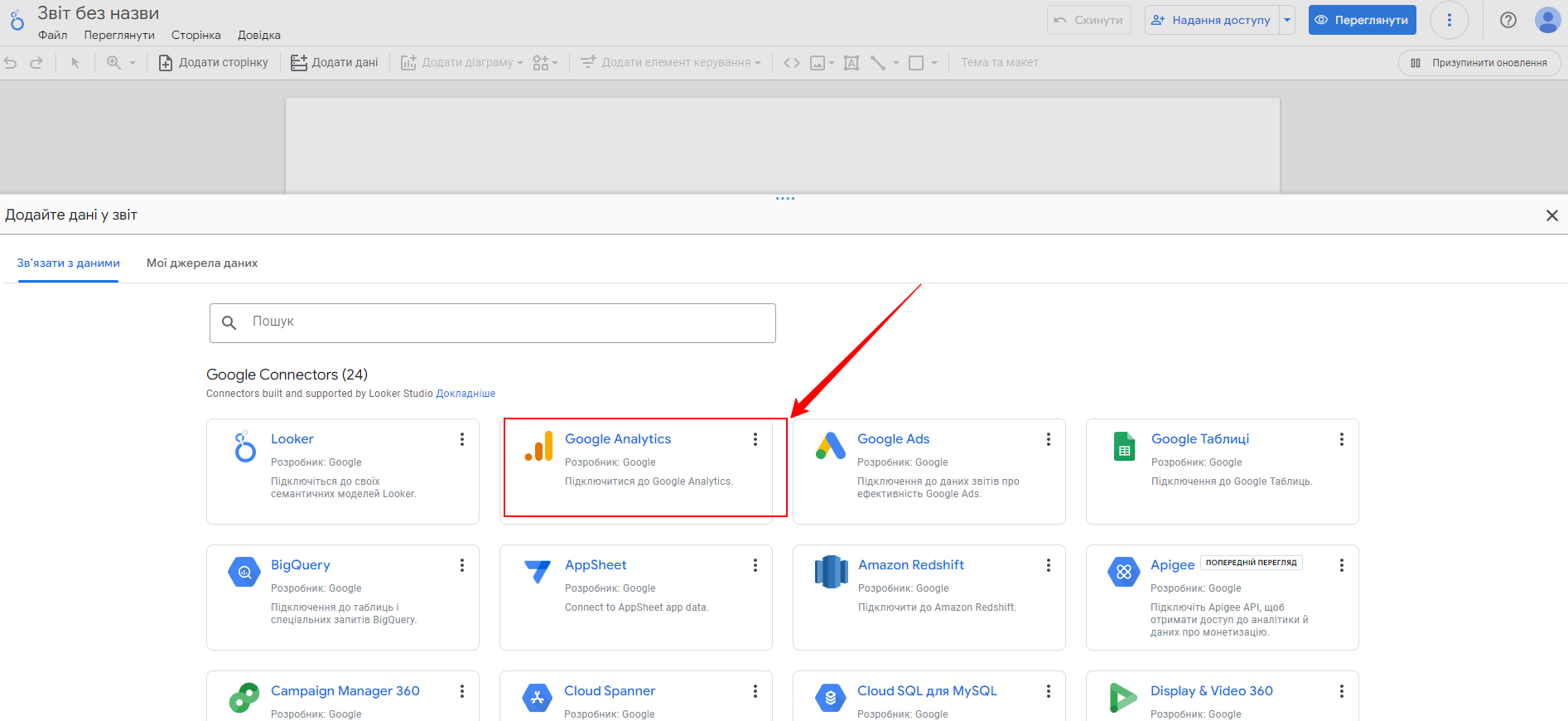Image resolution: width=1568 pixels, height=721 pixels.
Task: Click the Looker Studio logo icon
Action: 17,21
